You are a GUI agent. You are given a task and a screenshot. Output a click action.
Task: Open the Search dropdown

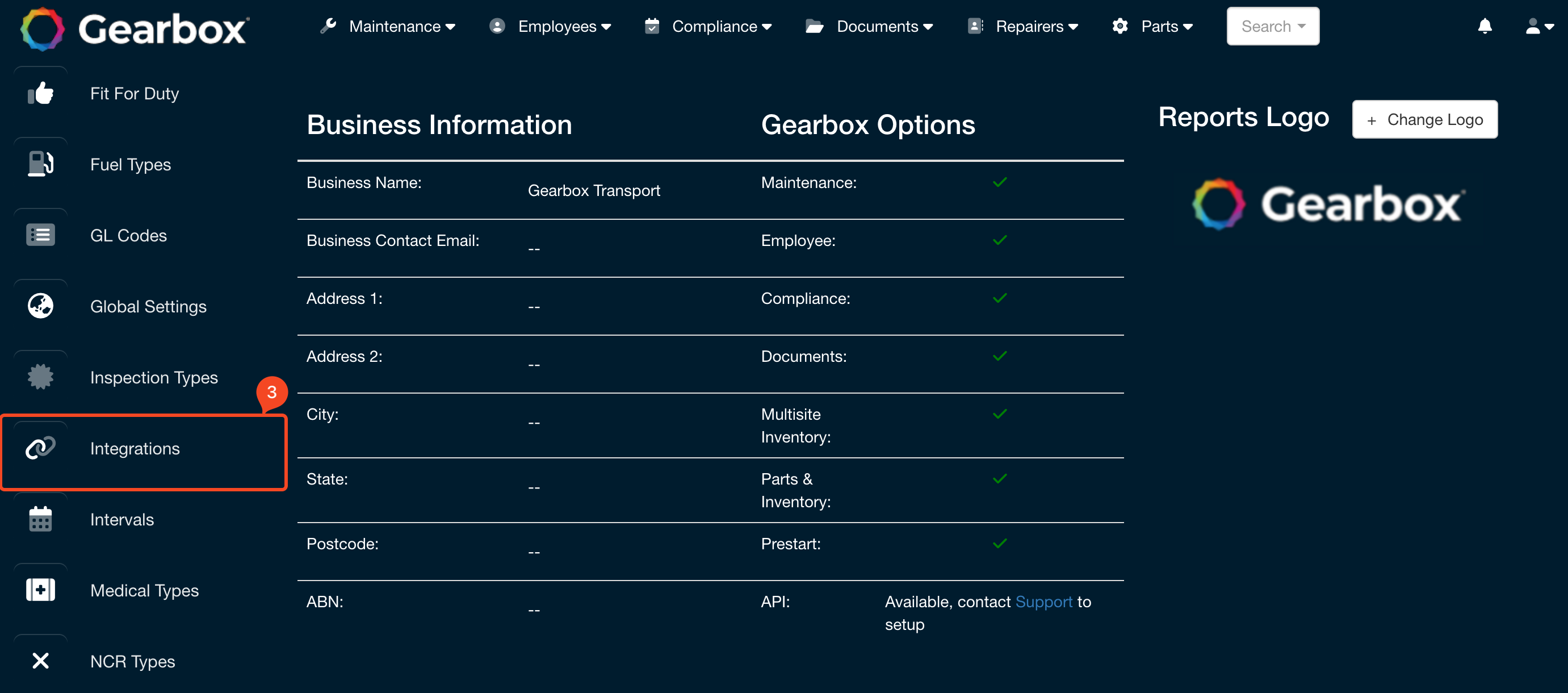click(1273, 26)
